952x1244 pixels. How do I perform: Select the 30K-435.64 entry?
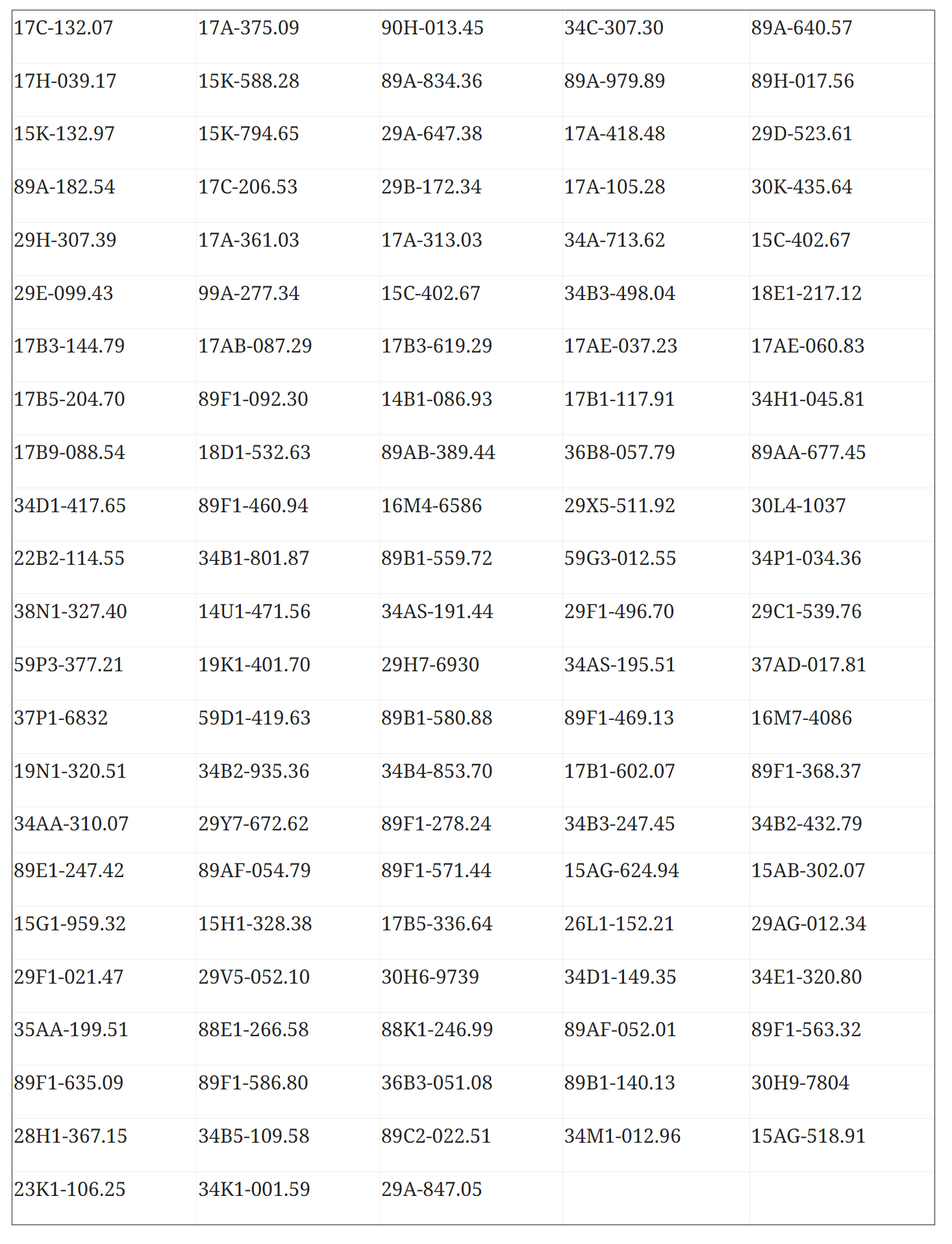[x=842, y=196]
